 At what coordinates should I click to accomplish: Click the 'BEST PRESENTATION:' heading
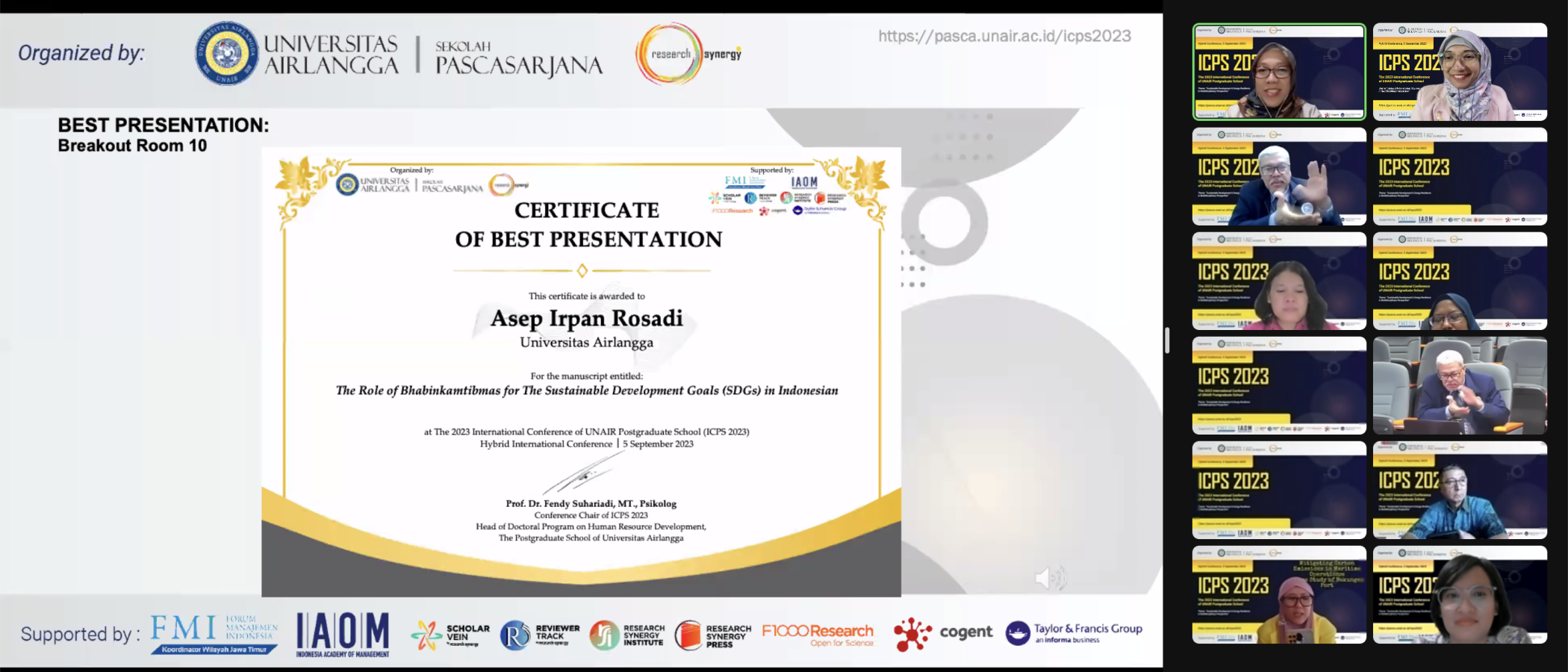click(164, 125)
